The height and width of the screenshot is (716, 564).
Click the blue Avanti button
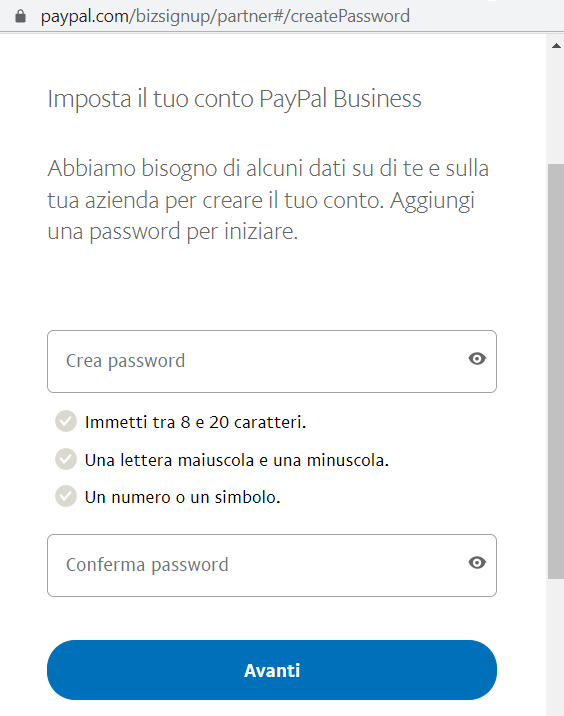tap(272, 670)
